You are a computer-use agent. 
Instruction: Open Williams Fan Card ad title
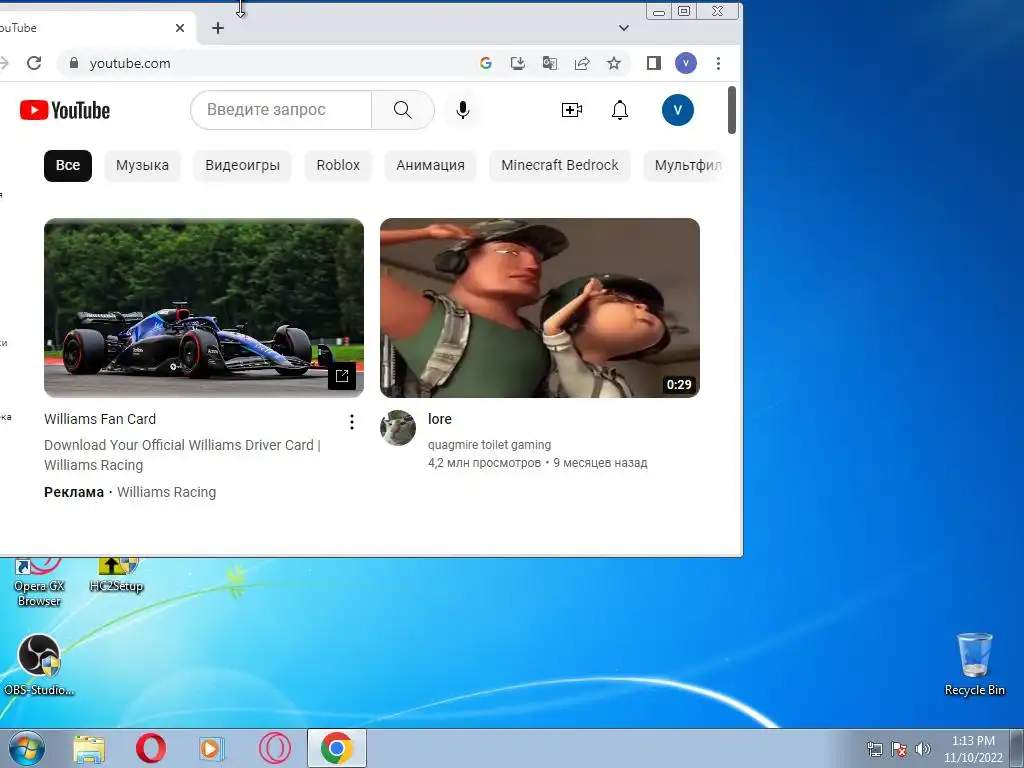pyautogui.click(x=100, y=419)
